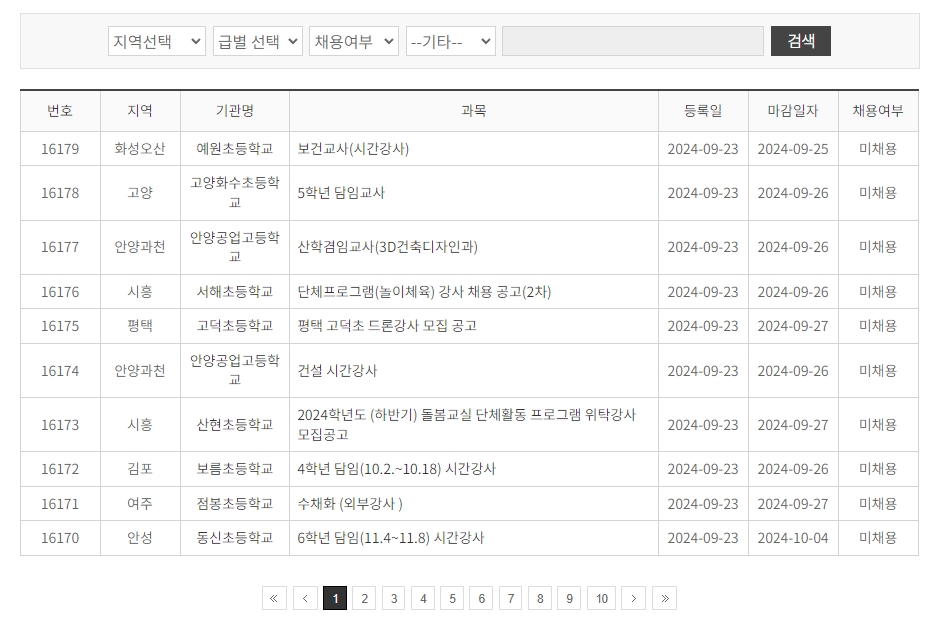Open the 5학년 담임교사 posting
Screen dimensions: 945x623
pyautogui.click(x=341, y=193)
